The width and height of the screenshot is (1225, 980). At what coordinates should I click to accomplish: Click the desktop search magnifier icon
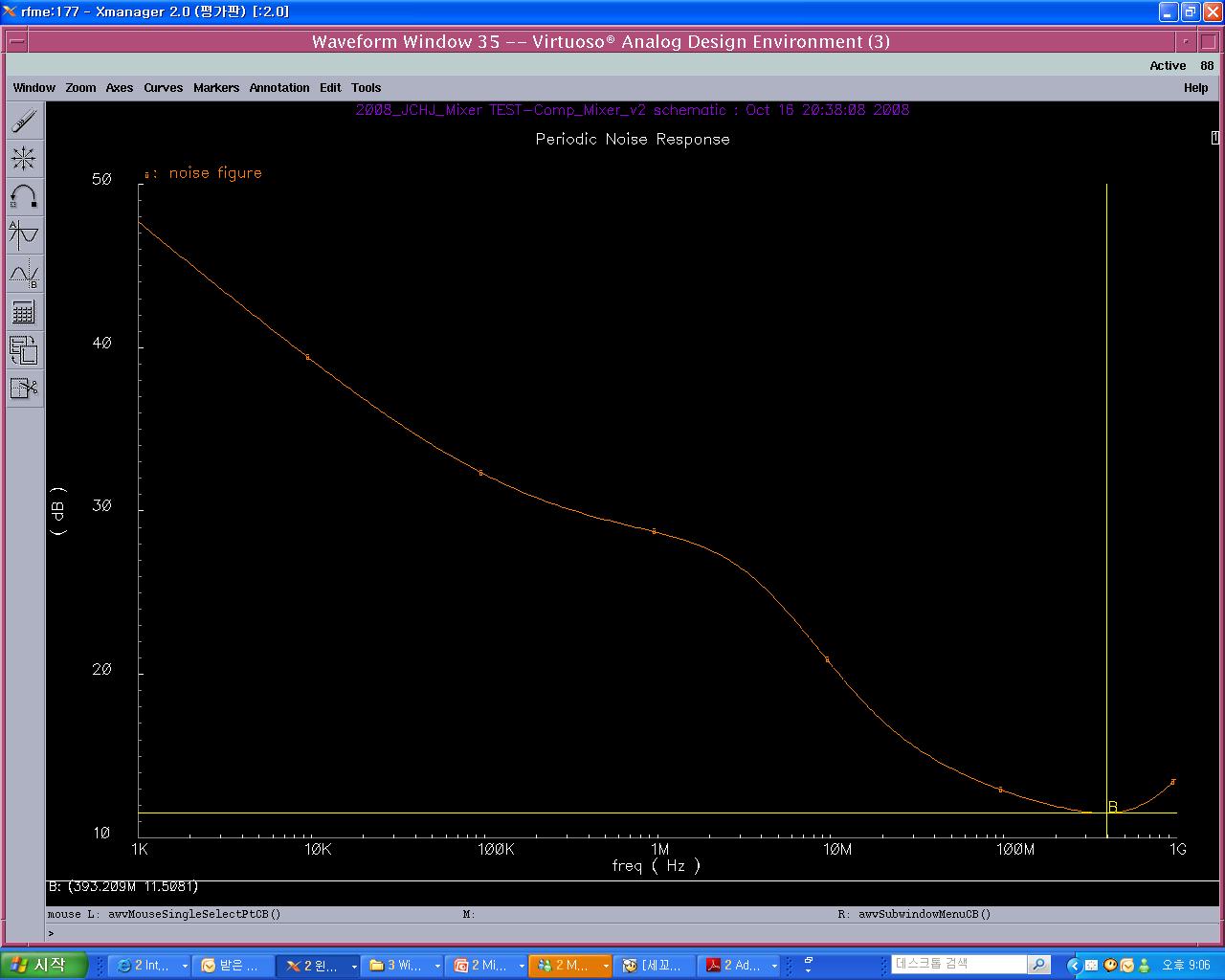[x=1038, y=965]
